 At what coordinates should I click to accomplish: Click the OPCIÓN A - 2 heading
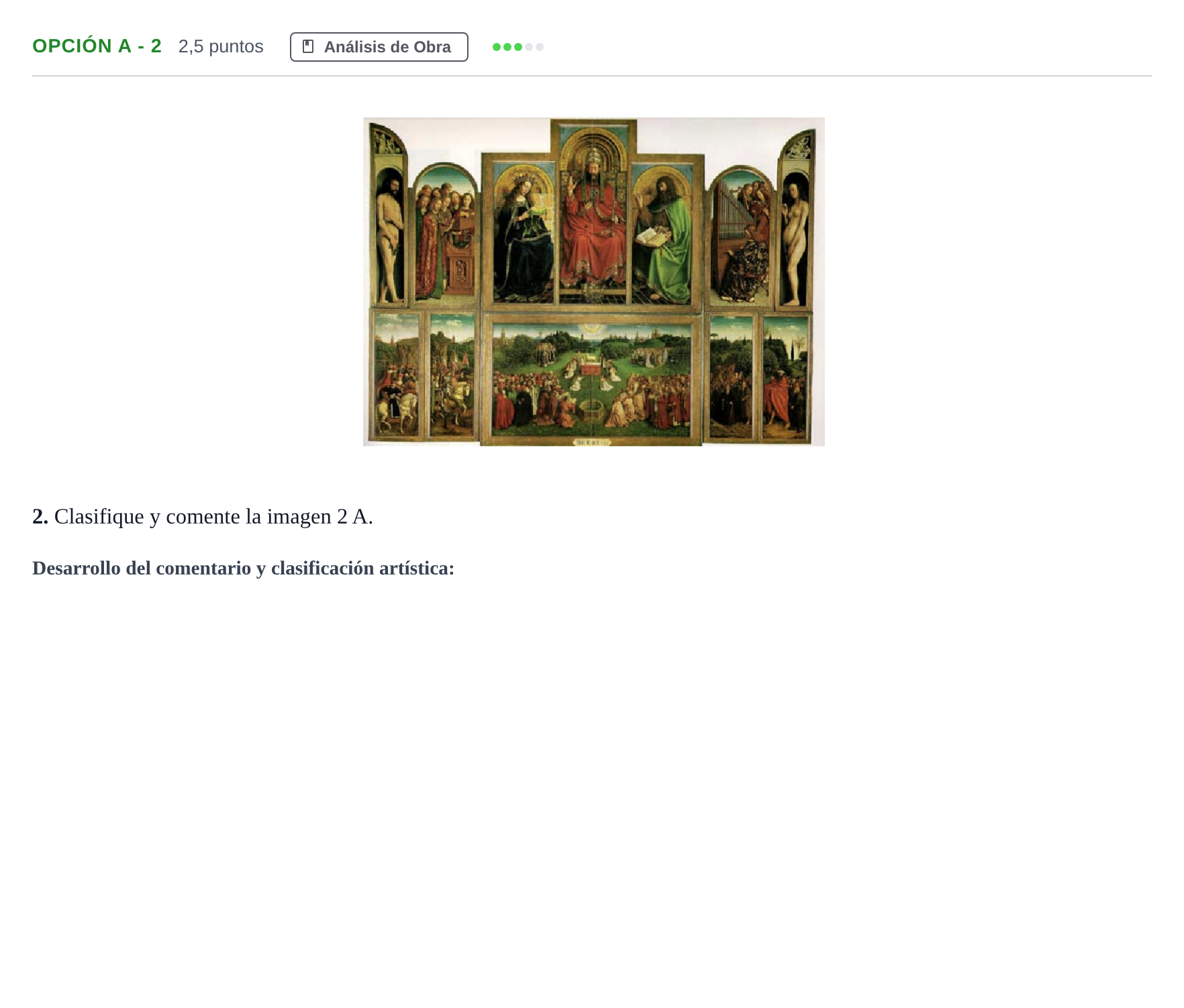pos(97,46)
